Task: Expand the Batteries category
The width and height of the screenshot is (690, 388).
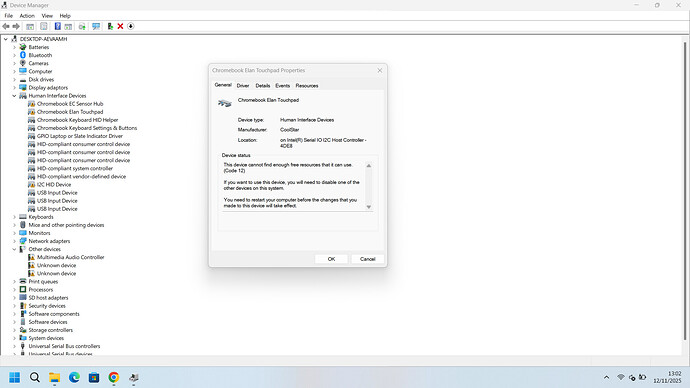Action: (x=14, y=47)
